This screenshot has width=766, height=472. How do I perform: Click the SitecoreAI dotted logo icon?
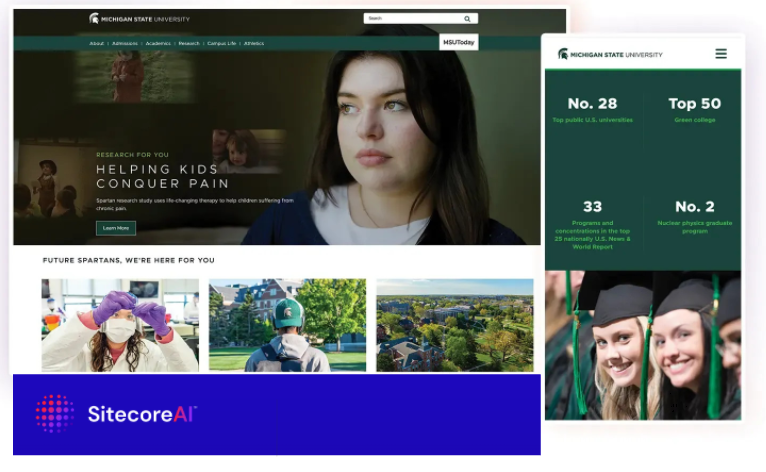(x=55, y=413)
